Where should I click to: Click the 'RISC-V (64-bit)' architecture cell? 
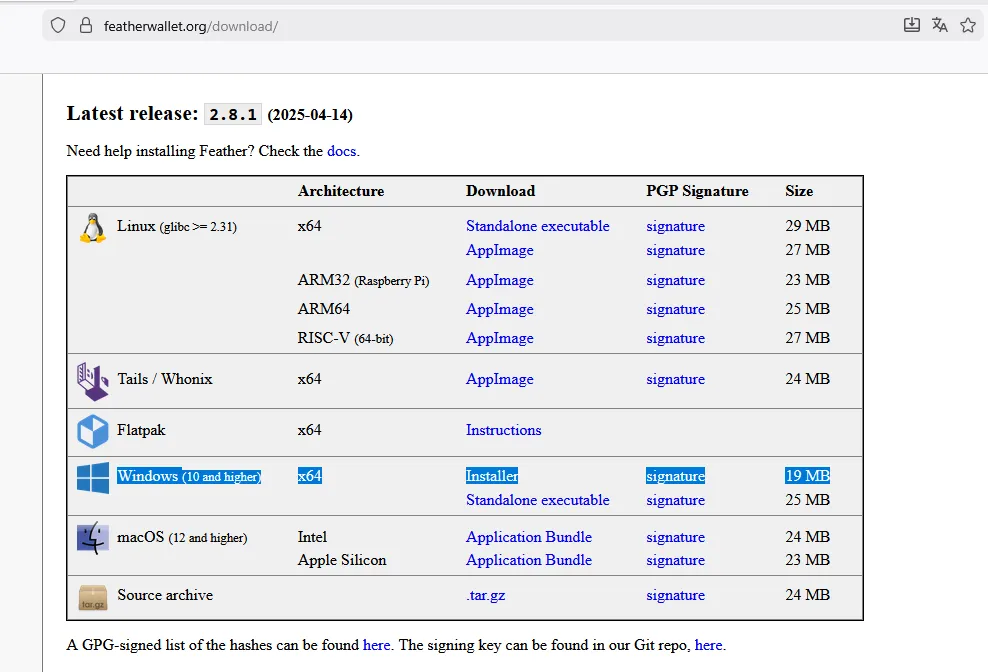tap(345, 339)
